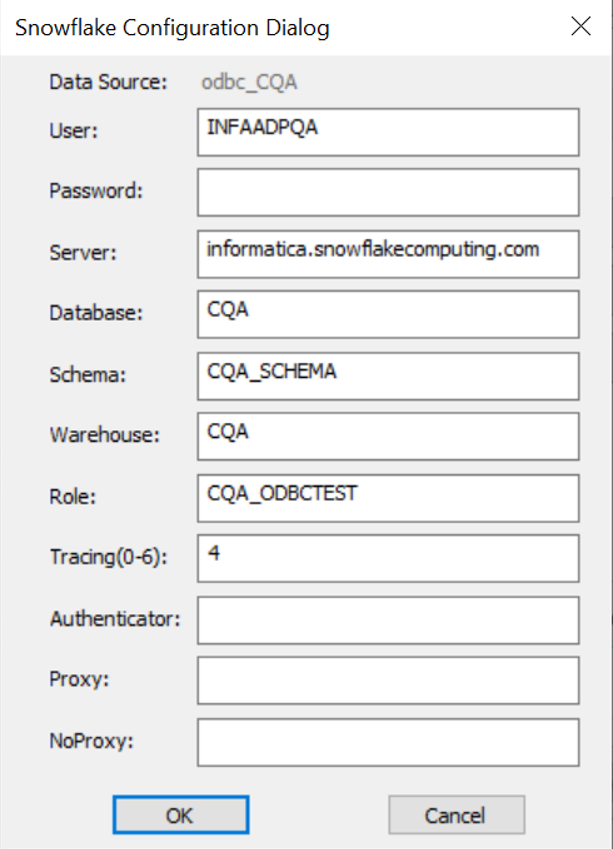Dismiss dialog with Cancel button
Viewport: 613px width, 849px height.
(457, 815)
